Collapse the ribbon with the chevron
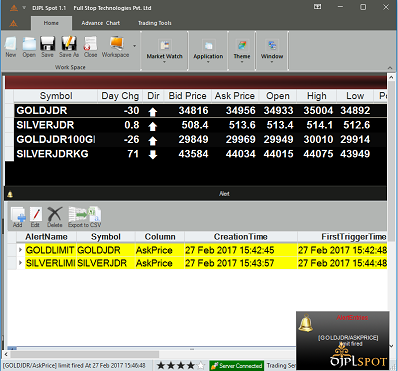 pyautogui.click(x=390, y=68)
